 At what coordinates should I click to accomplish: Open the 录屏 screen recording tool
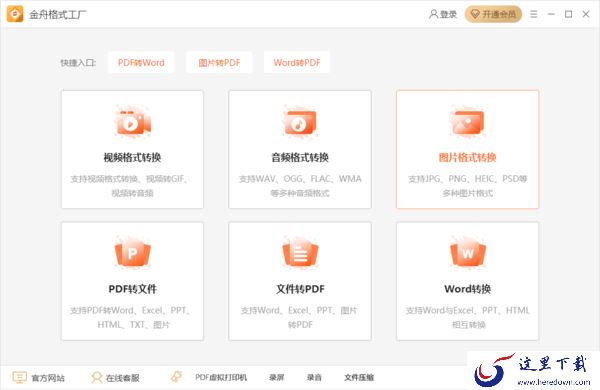(276, 377)
